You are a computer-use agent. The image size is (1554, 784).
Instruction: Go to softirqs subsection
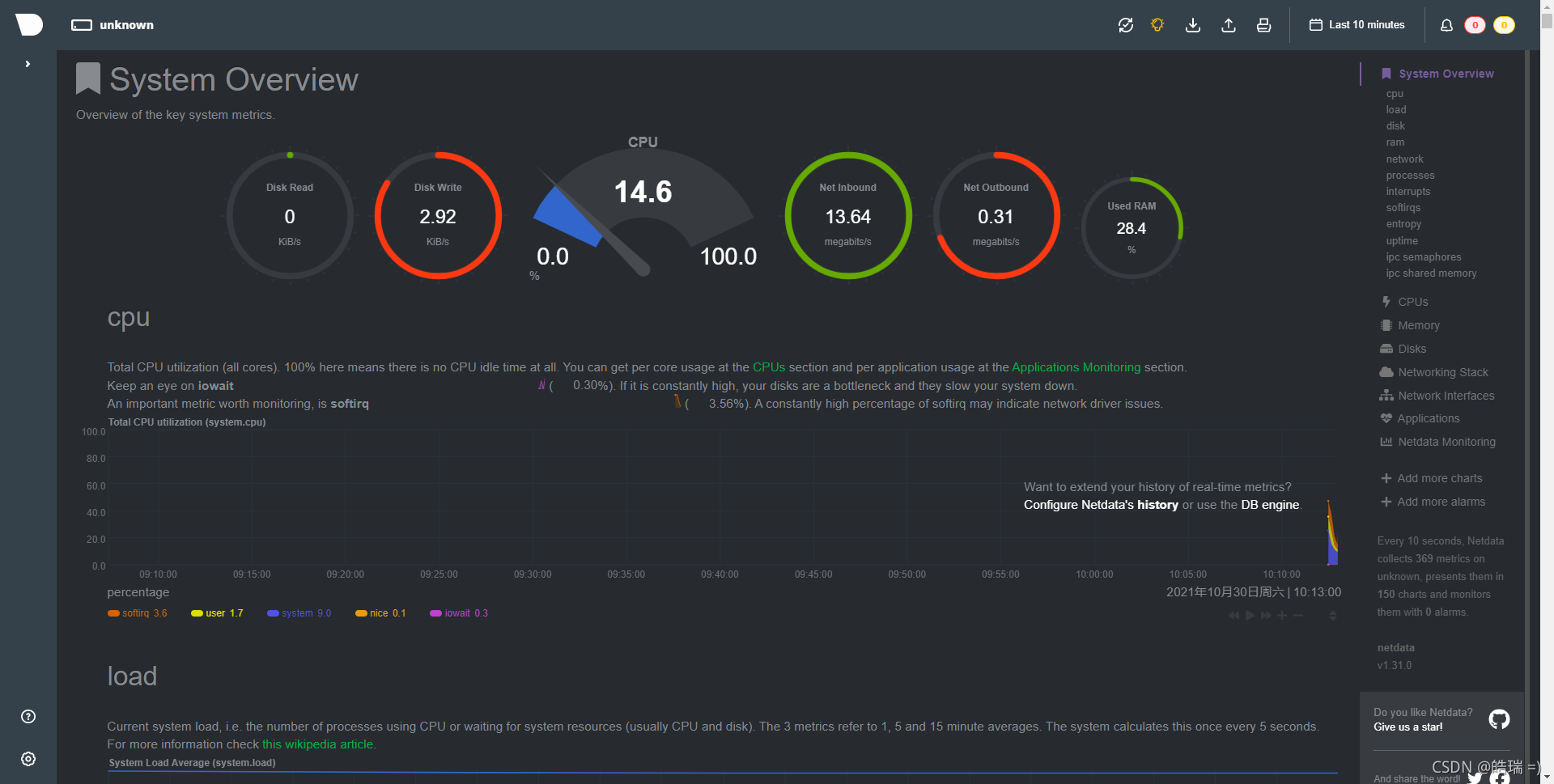[1403, 208]
